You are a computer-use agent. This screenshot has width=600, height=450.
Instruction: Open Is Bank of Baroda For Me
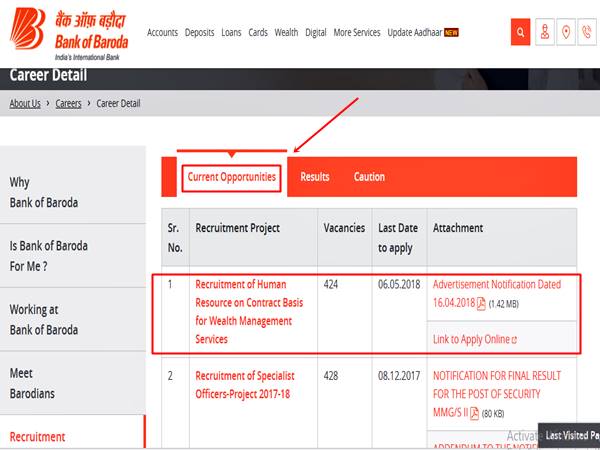pyautogui.click(x=73, y=256)
